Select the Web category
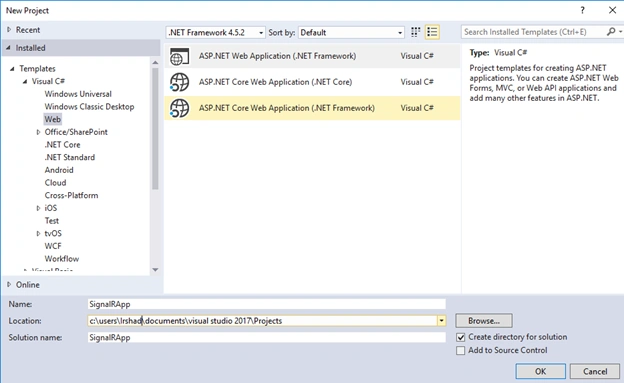This screenshot has height=383, width=624. [x=53, y=119]
